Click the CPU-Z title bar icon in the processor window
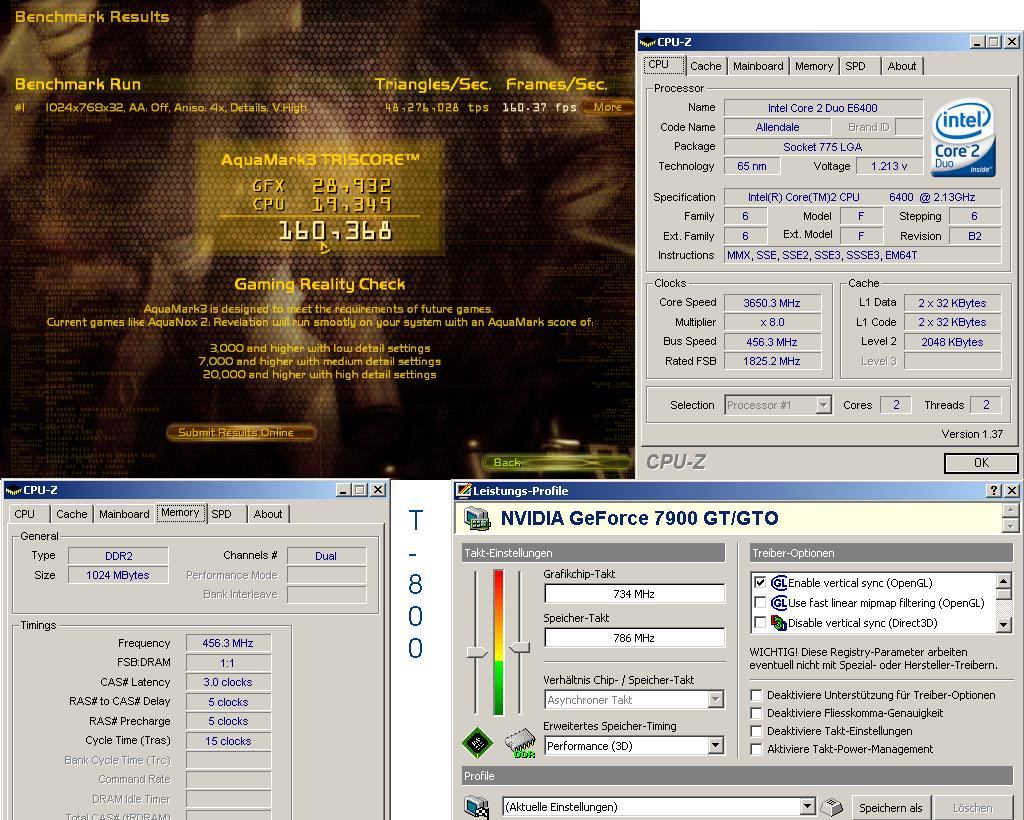 648,42
